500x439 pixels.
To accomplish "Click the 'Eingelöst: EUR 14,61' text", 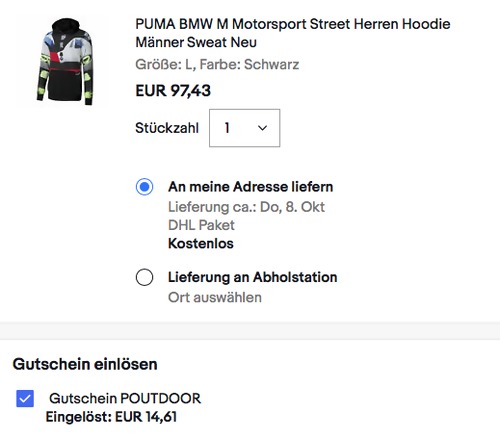I will [x=111, y=417].
